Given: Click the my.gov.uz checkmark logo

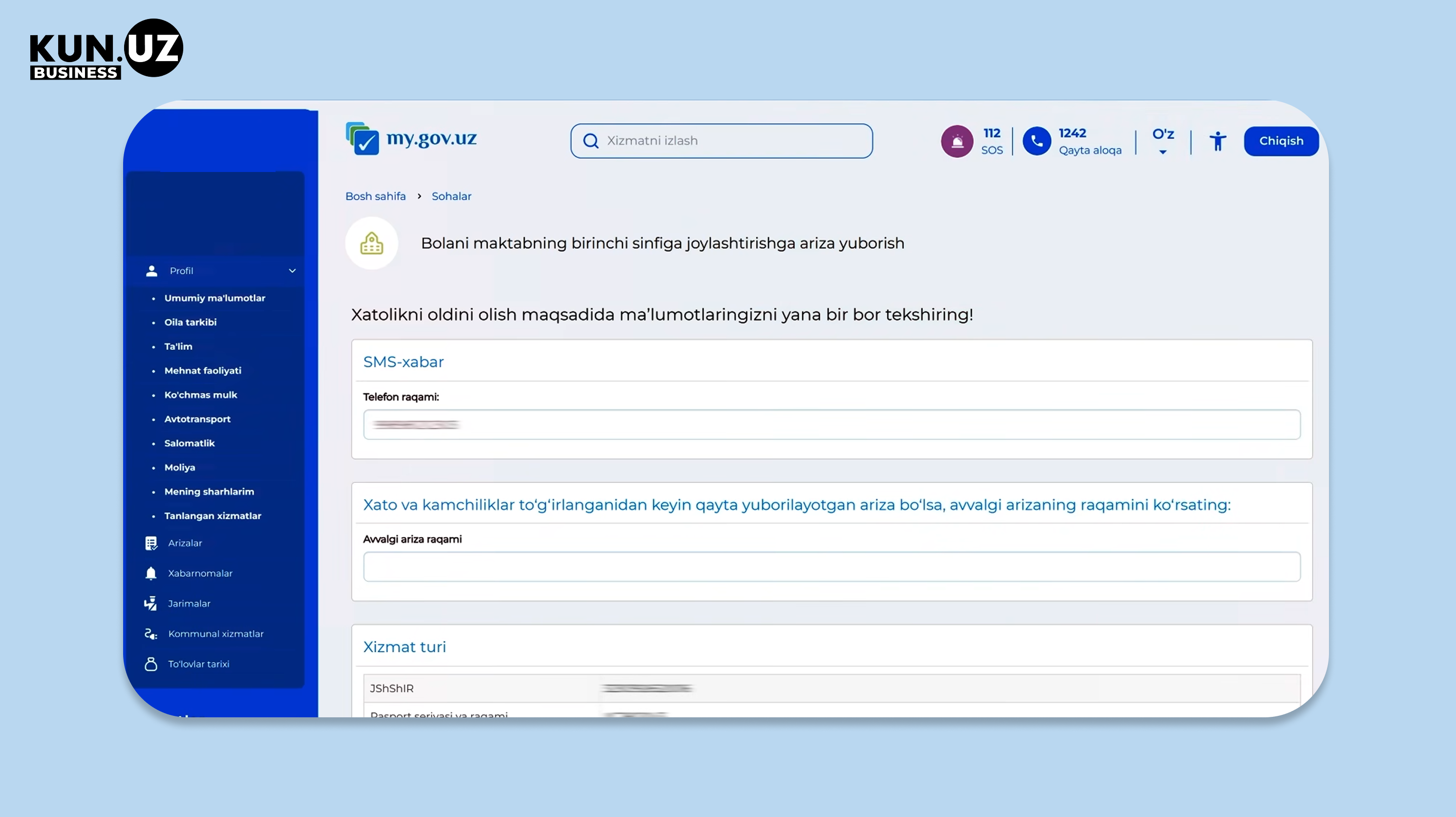Looking at the screenshot, I should coord(363,138).
